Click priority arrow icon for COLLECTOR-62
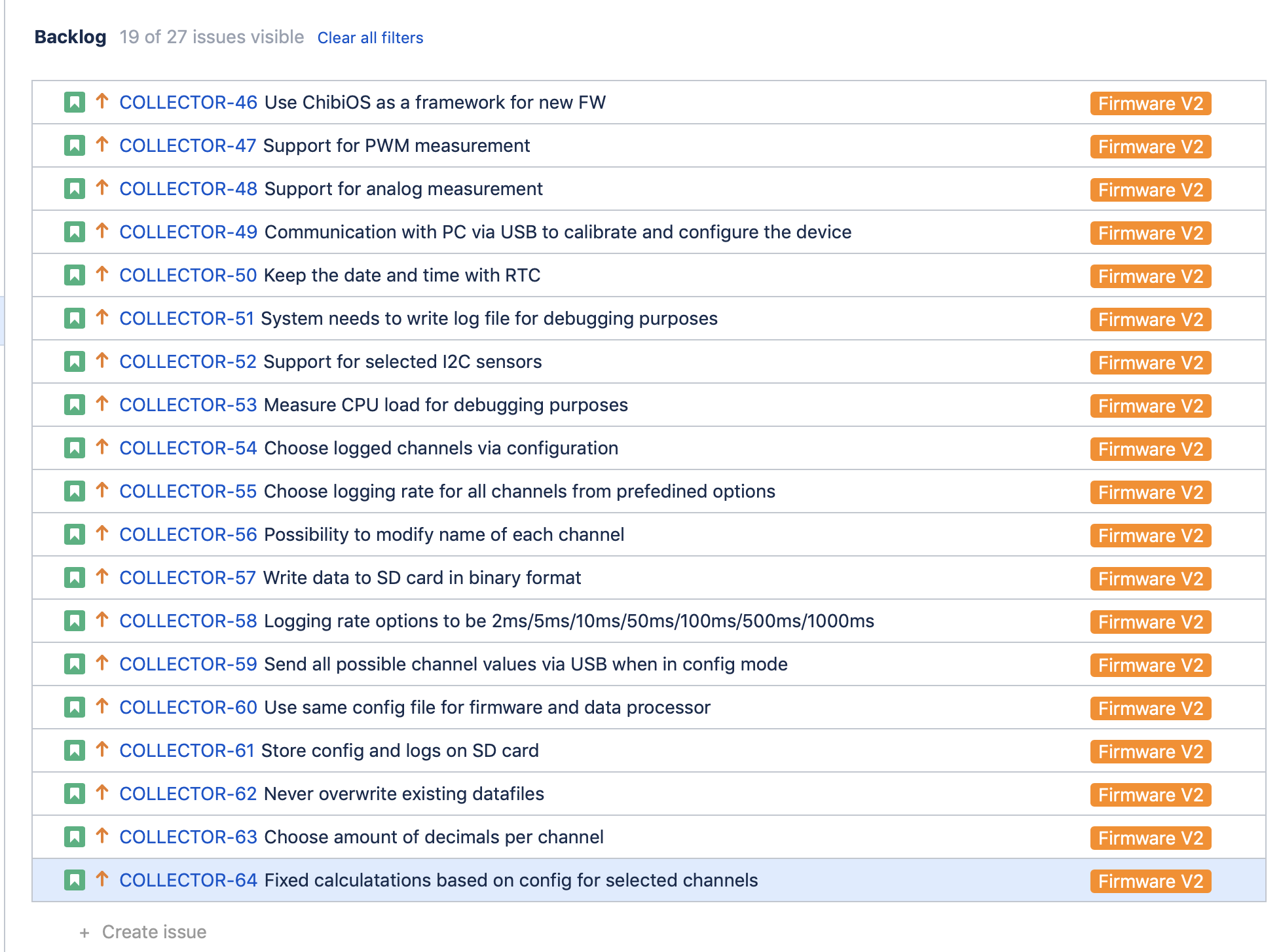 tap(102, 792)
